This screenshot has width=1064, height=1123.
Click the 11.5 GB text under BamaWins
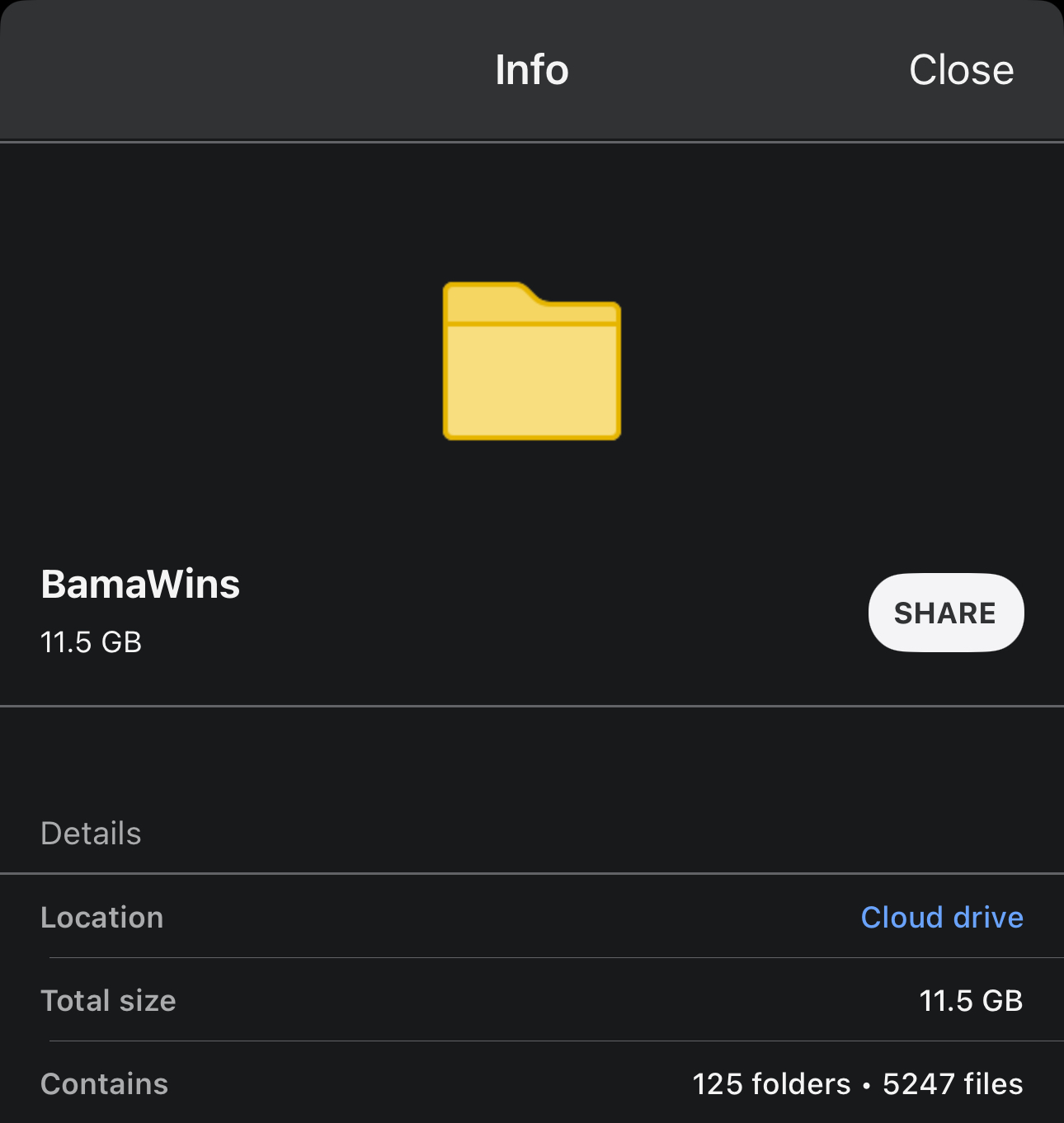tap(92, 641)
